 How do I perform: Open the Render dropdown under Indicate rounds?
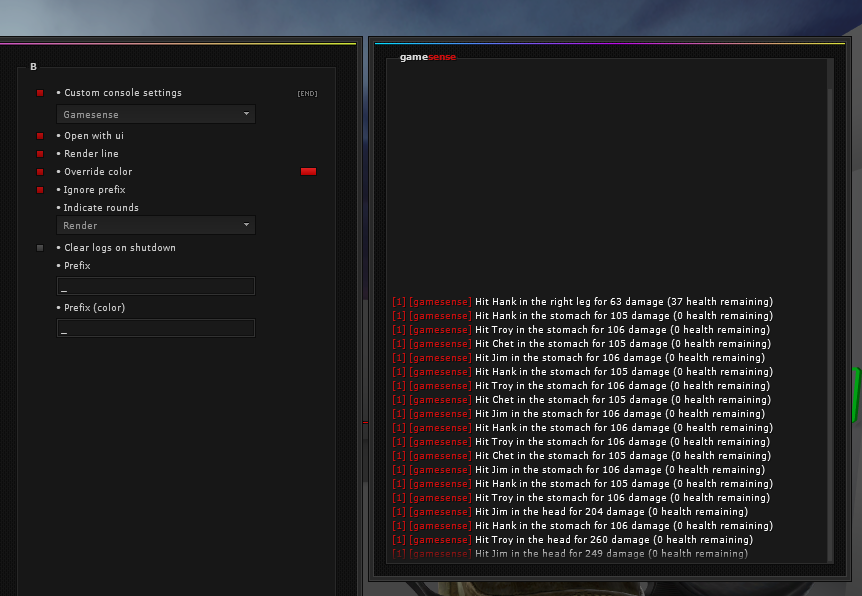click(x=156, y=225)
